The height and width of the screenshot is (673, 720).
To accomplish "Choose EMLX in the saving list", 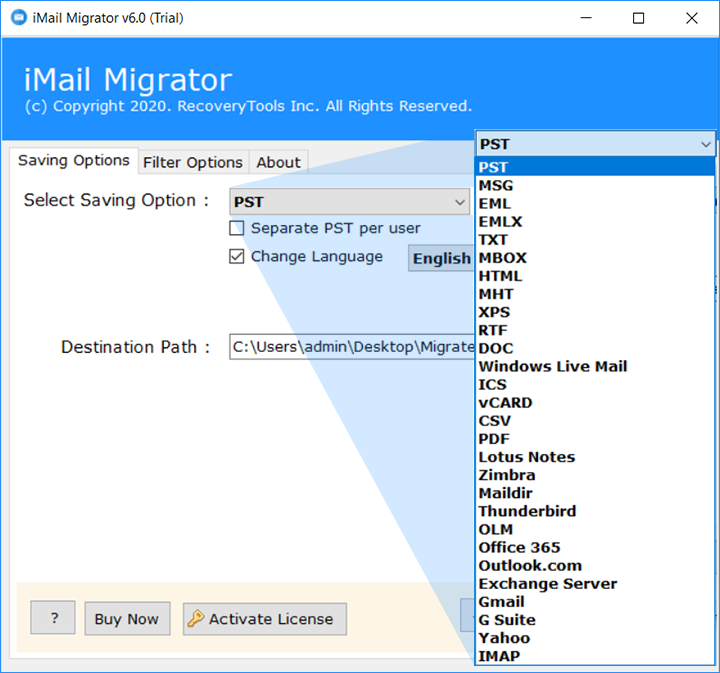I will click(x=595, y=221).
